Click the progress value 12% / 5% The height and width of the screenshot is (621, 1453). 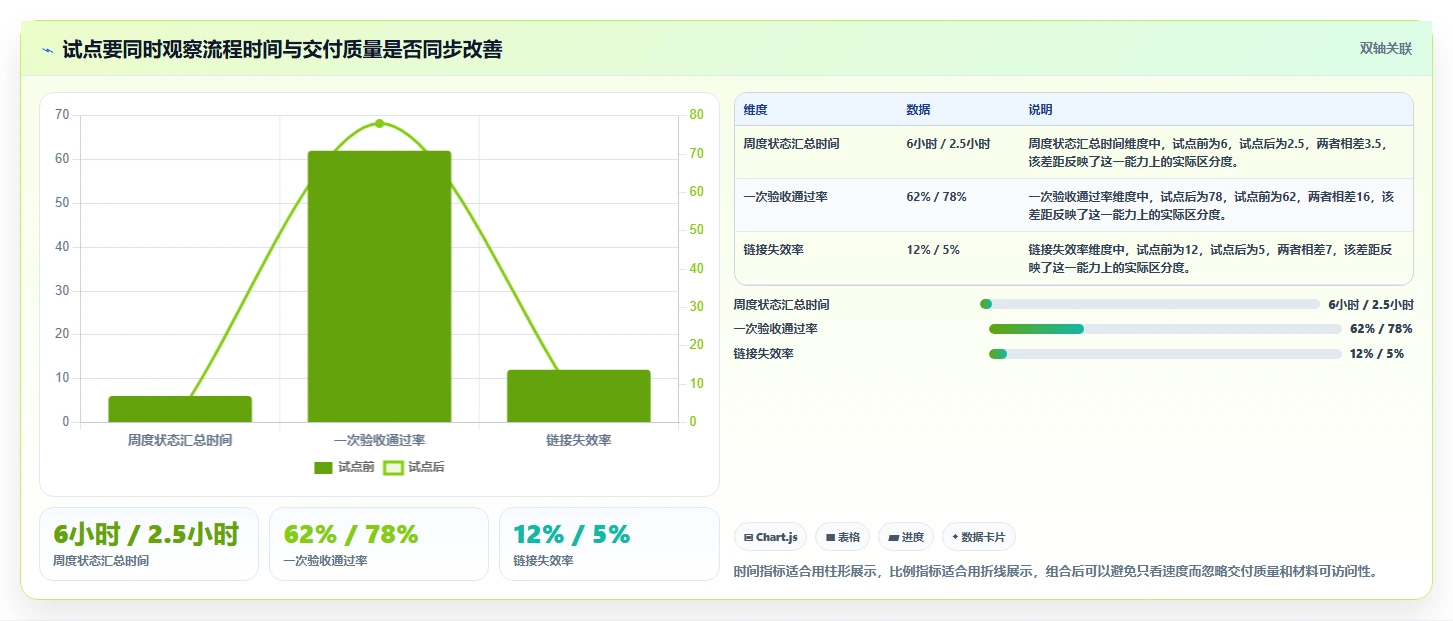click(1377, 354)
